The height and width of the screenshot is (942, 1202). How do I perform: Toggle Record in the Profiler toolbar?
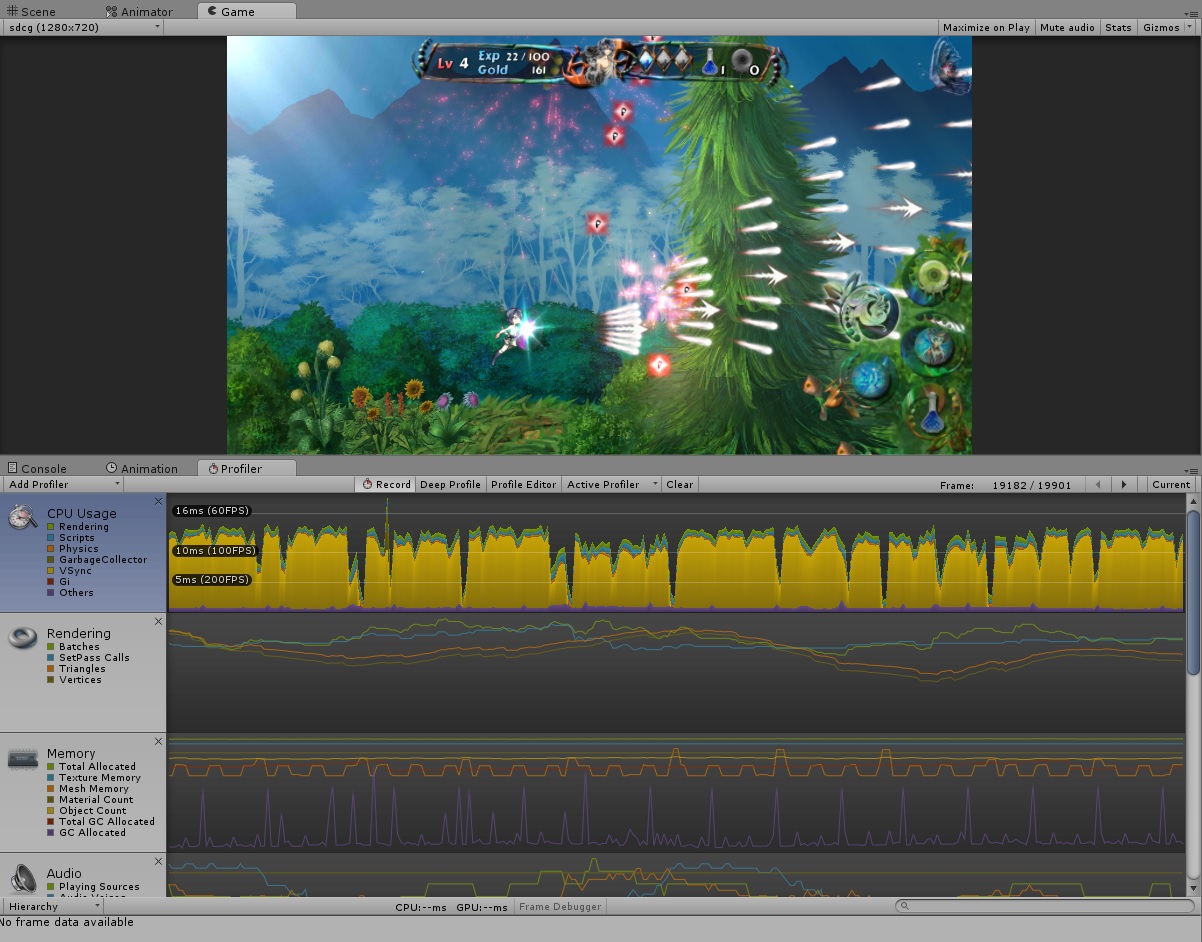386,485
